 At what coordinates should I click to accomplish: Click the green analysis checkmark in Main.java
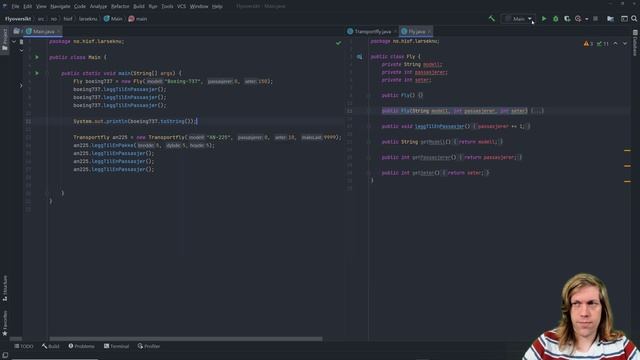point(338,42)
